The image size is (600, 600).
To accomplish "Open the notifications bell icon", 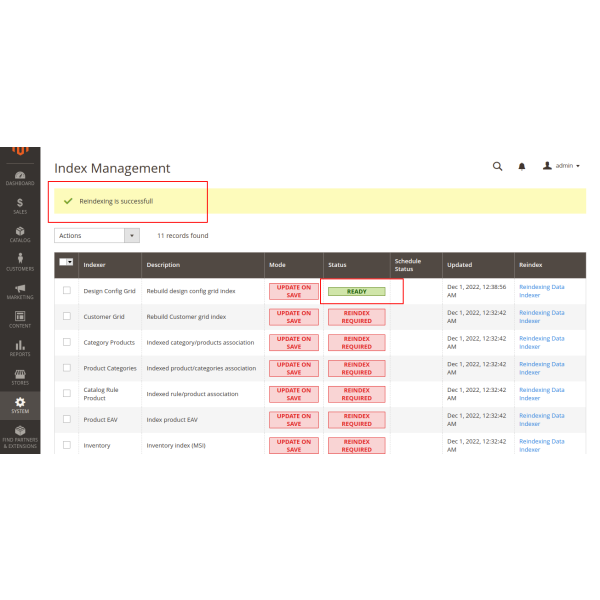I will 521,166.
